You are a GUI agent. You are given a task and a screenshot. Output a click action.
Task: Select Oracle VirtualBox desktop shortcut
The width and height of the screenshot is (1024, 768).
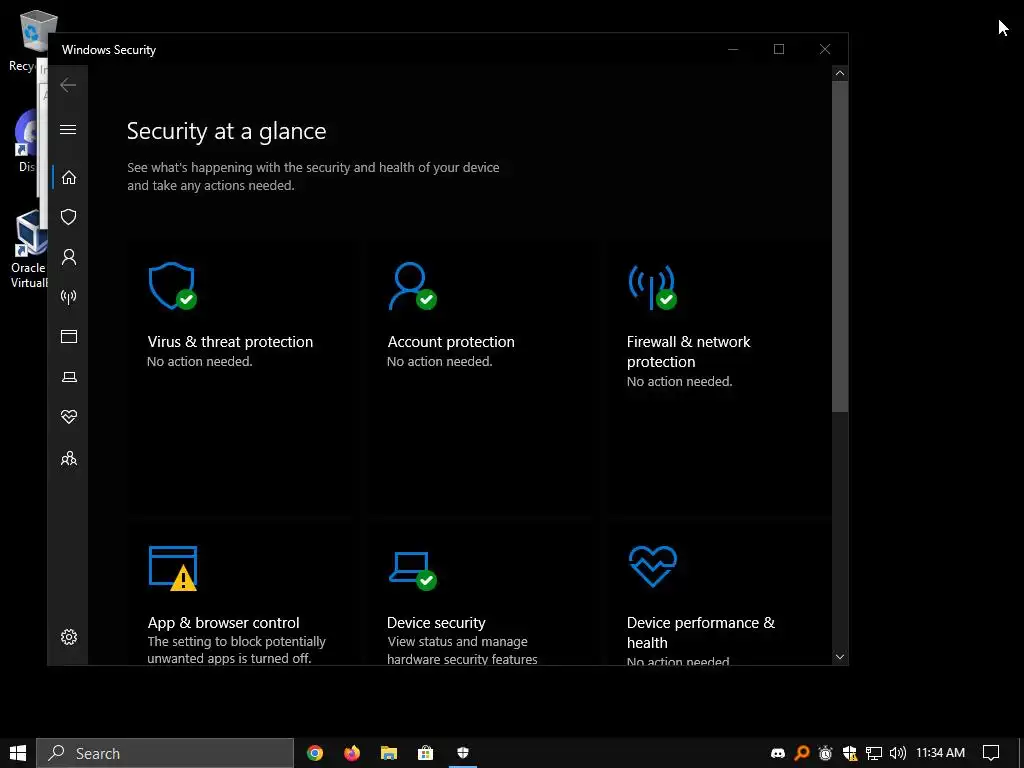click(x=29, y=249)
